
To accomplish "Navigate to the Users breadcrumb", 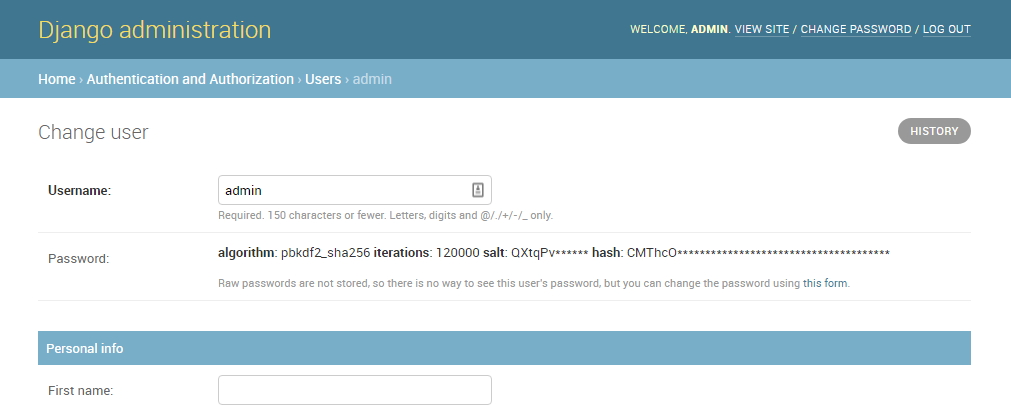I will [323, 79].
